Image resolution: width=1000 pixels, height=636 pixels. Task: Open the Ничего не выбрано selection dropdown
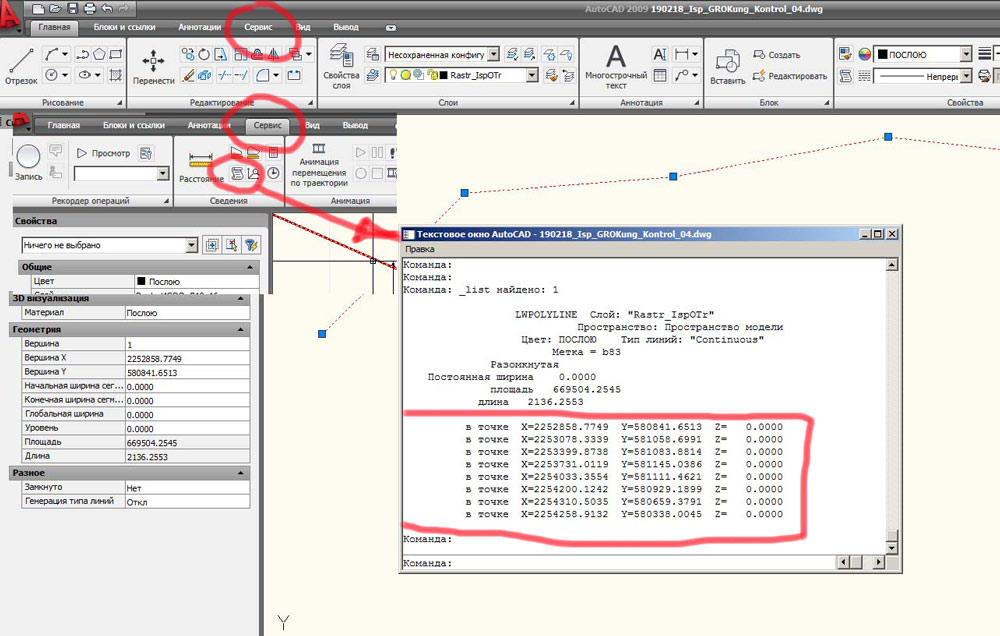(191, 245)
